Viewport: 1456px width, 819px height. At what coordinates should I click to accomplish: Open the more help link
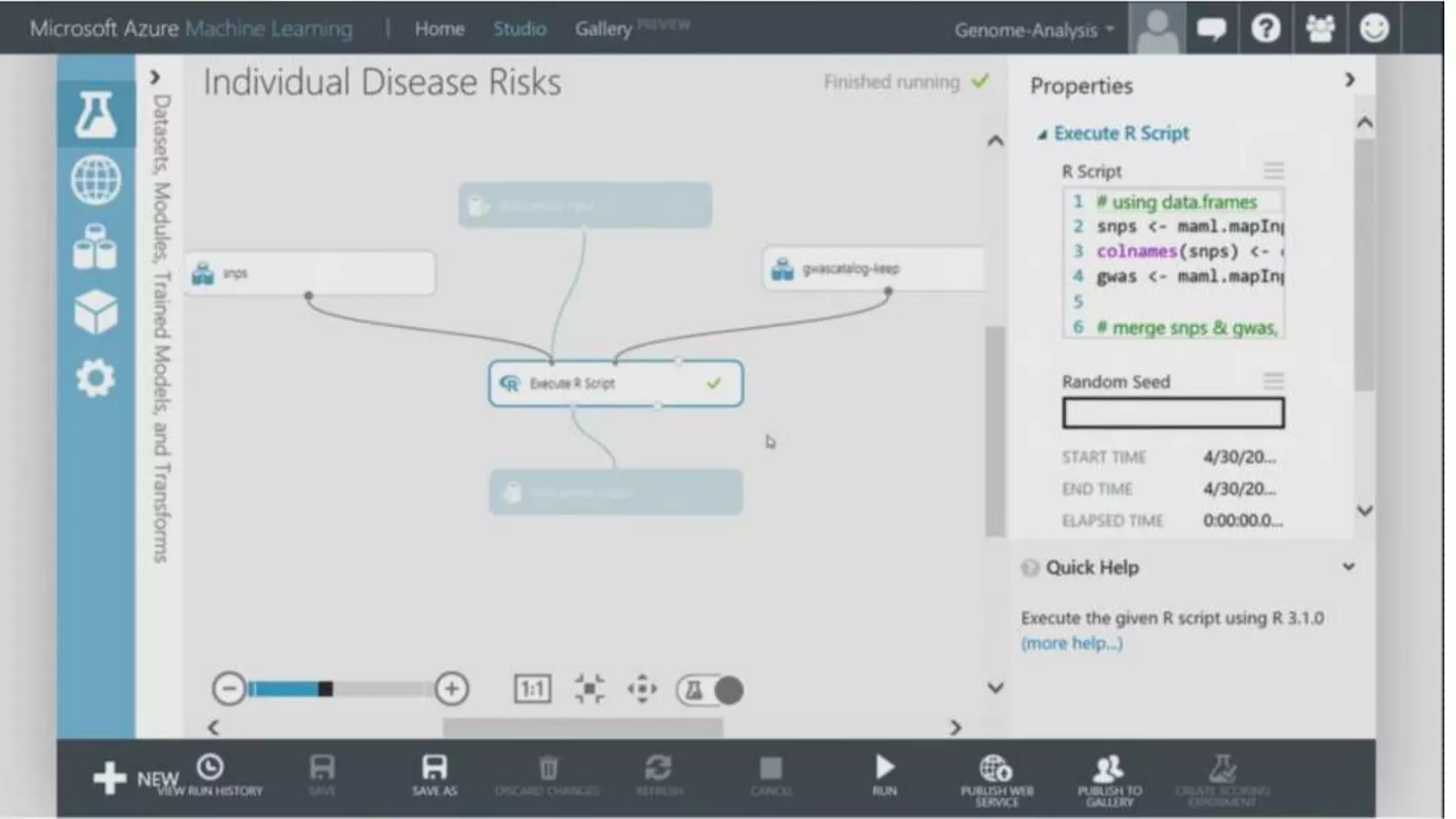click(1072, 643)
